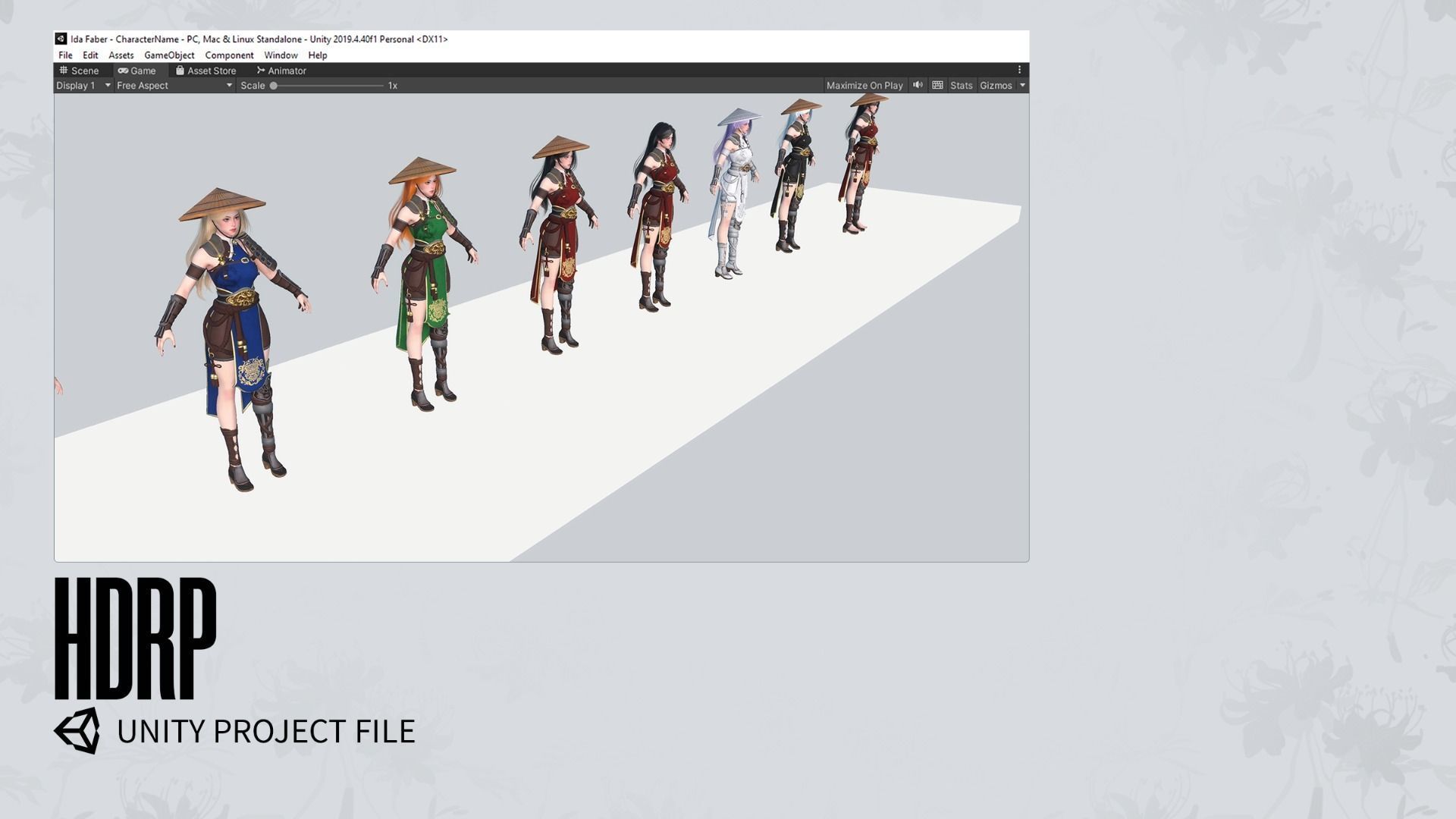The width and height of the screenshot is (1456, 819).
Task: Open the Assets menu
Action: point(121,55)
